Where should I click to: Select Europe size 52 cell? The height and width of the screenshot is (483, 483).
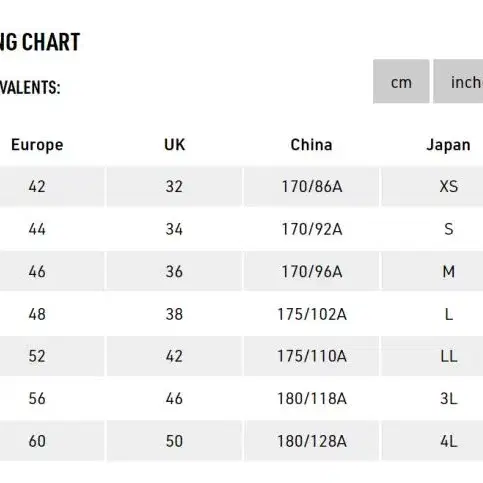52,356
